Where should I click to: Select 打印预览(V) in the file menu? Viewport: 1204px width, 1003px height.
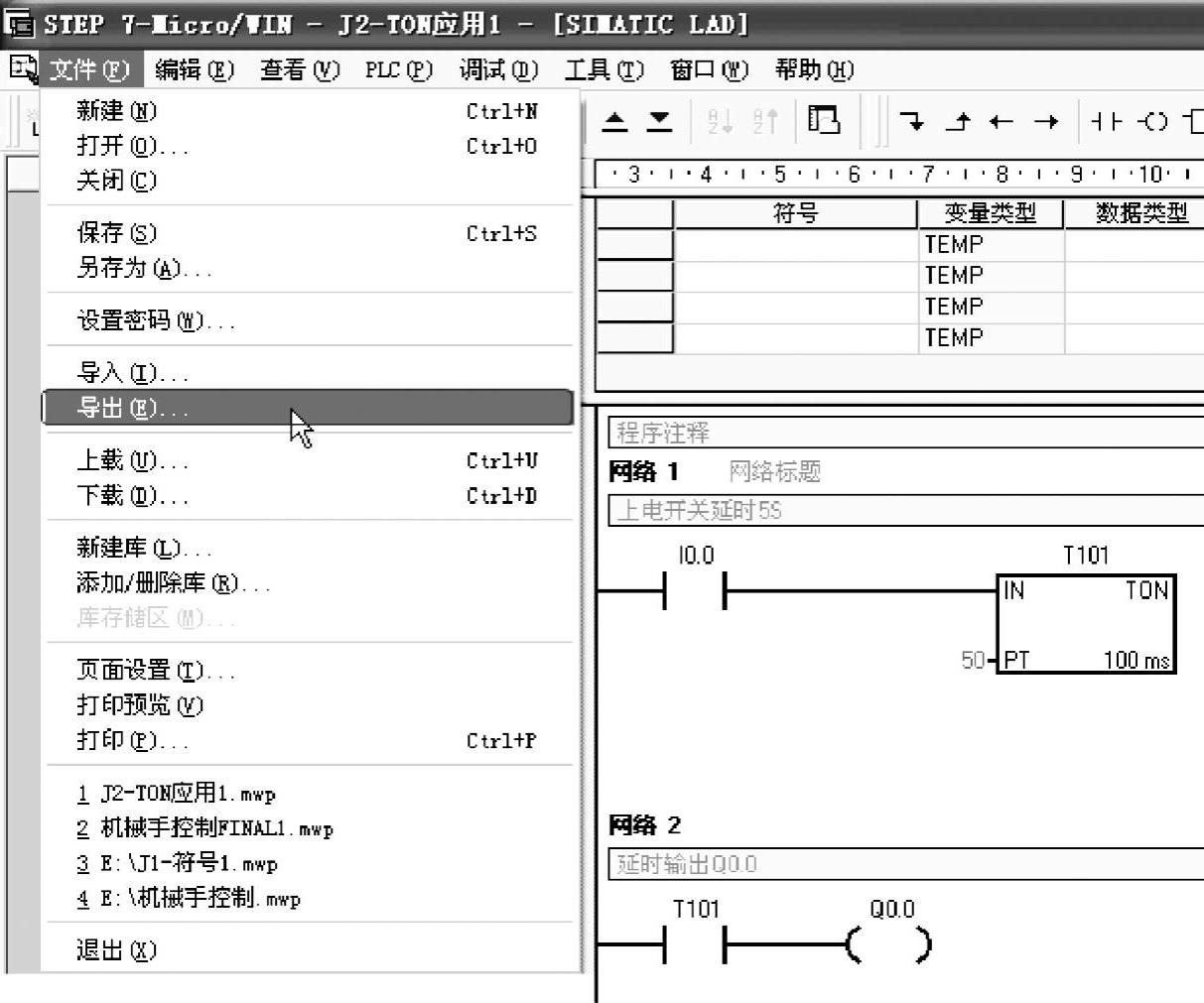(309, 705)
